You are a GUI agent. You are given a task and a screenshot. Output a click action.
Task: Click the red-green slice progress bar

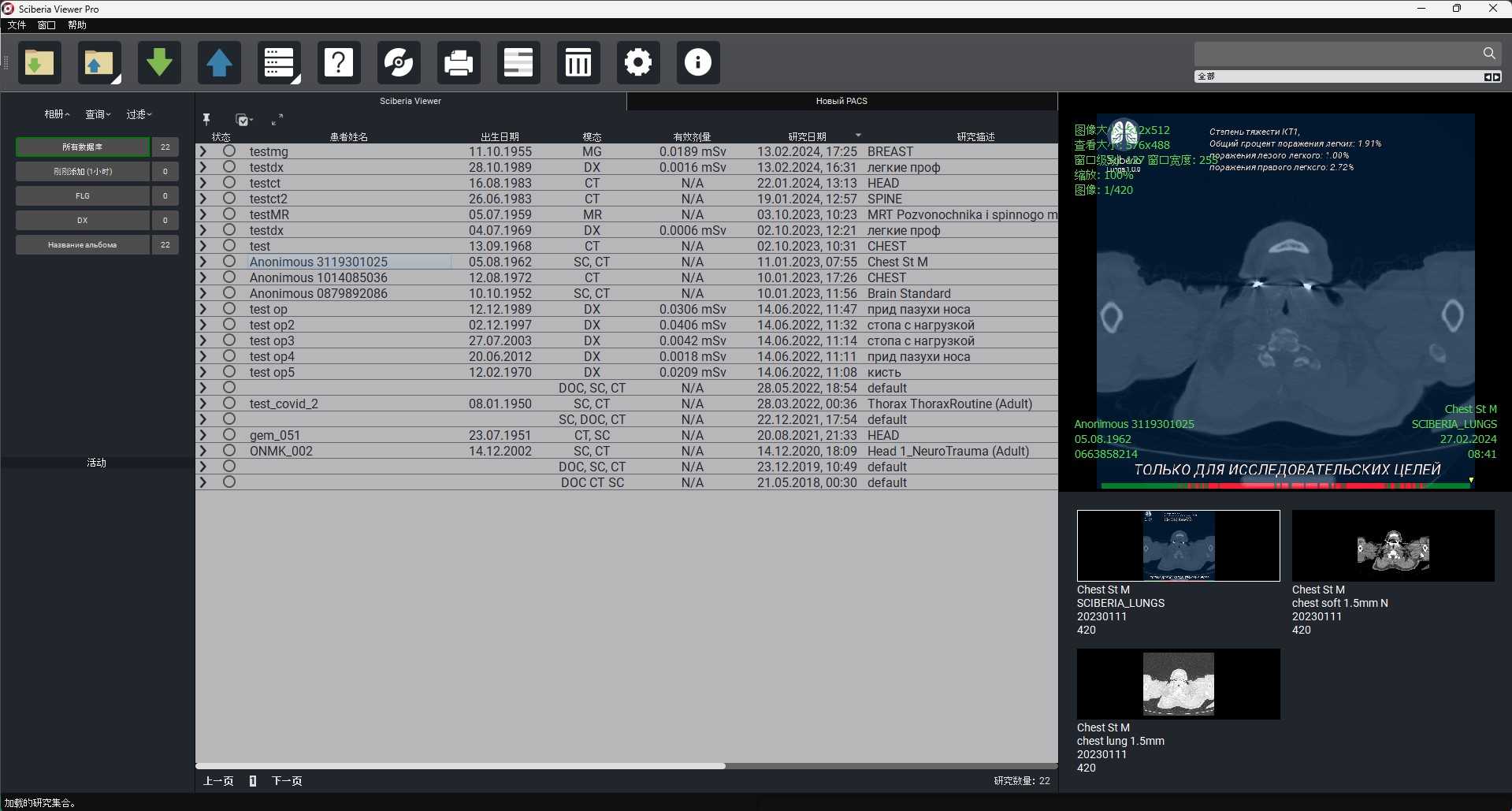1286,486
